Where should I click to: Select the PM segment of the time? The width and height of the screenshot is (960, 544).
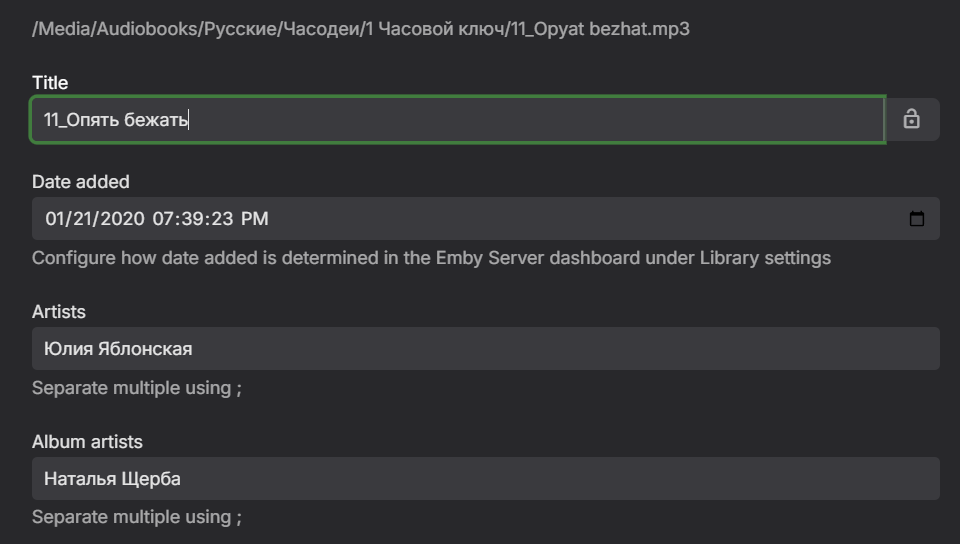point(254,219)
